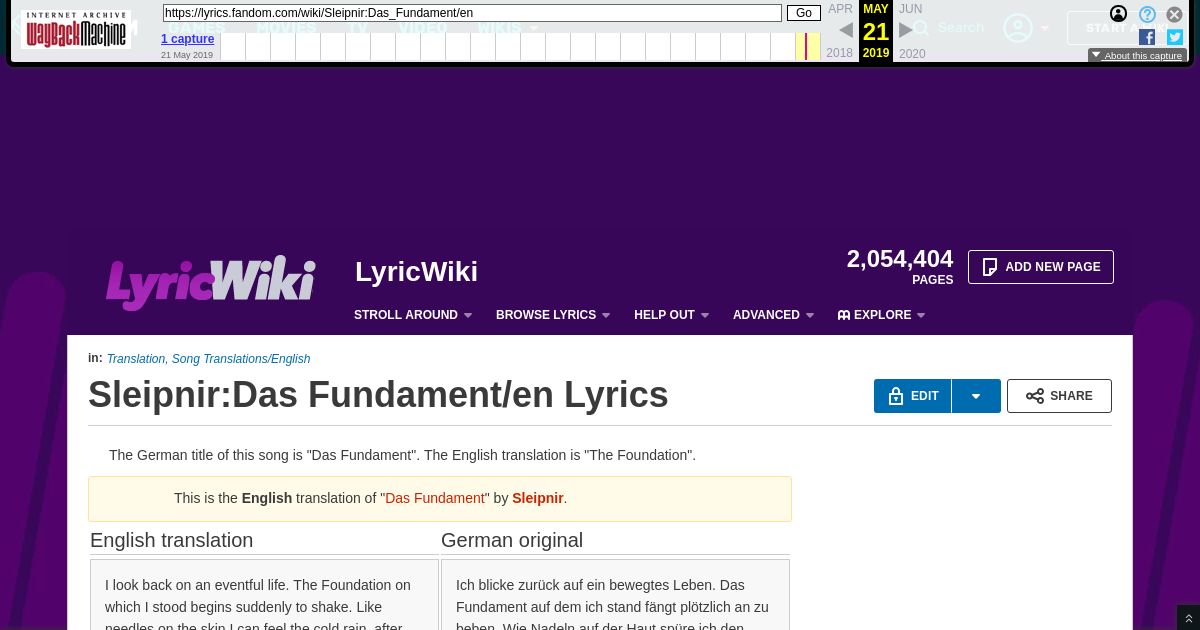Select the 2018 year label
The width and height of the screenshot is (1200, 630).
coord(840,53)
